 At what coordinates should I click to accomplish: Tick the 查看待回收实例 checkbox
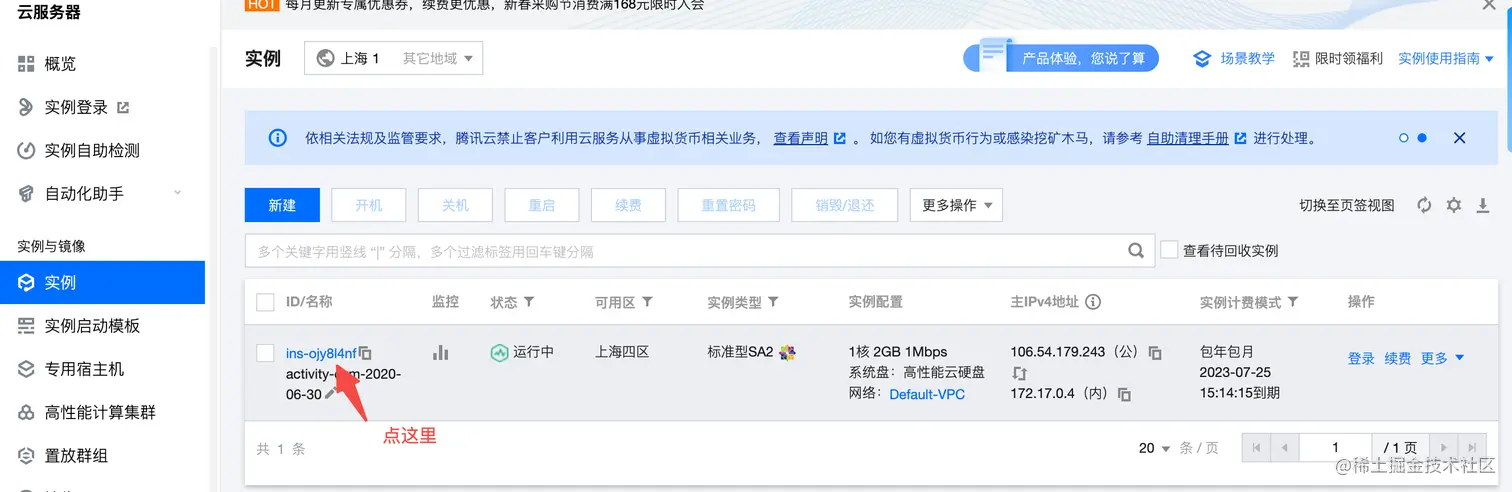point(1168,250)
